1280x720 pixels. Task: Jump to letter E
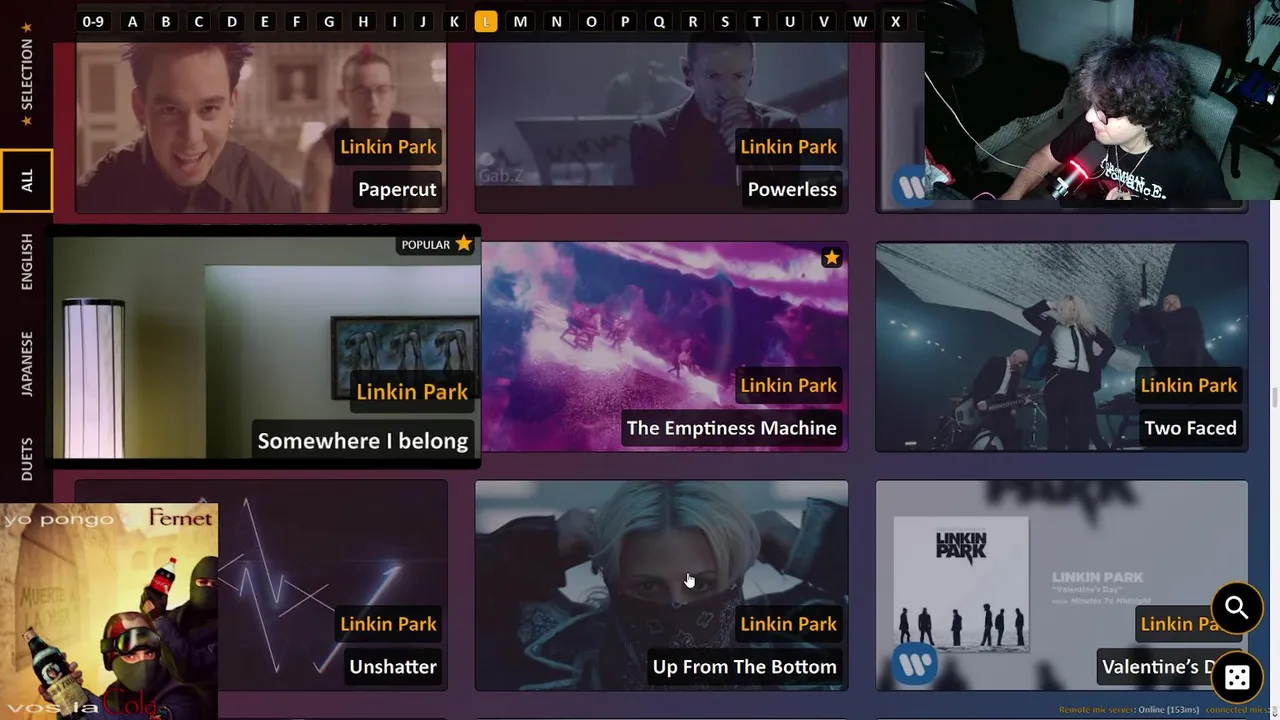264,21
